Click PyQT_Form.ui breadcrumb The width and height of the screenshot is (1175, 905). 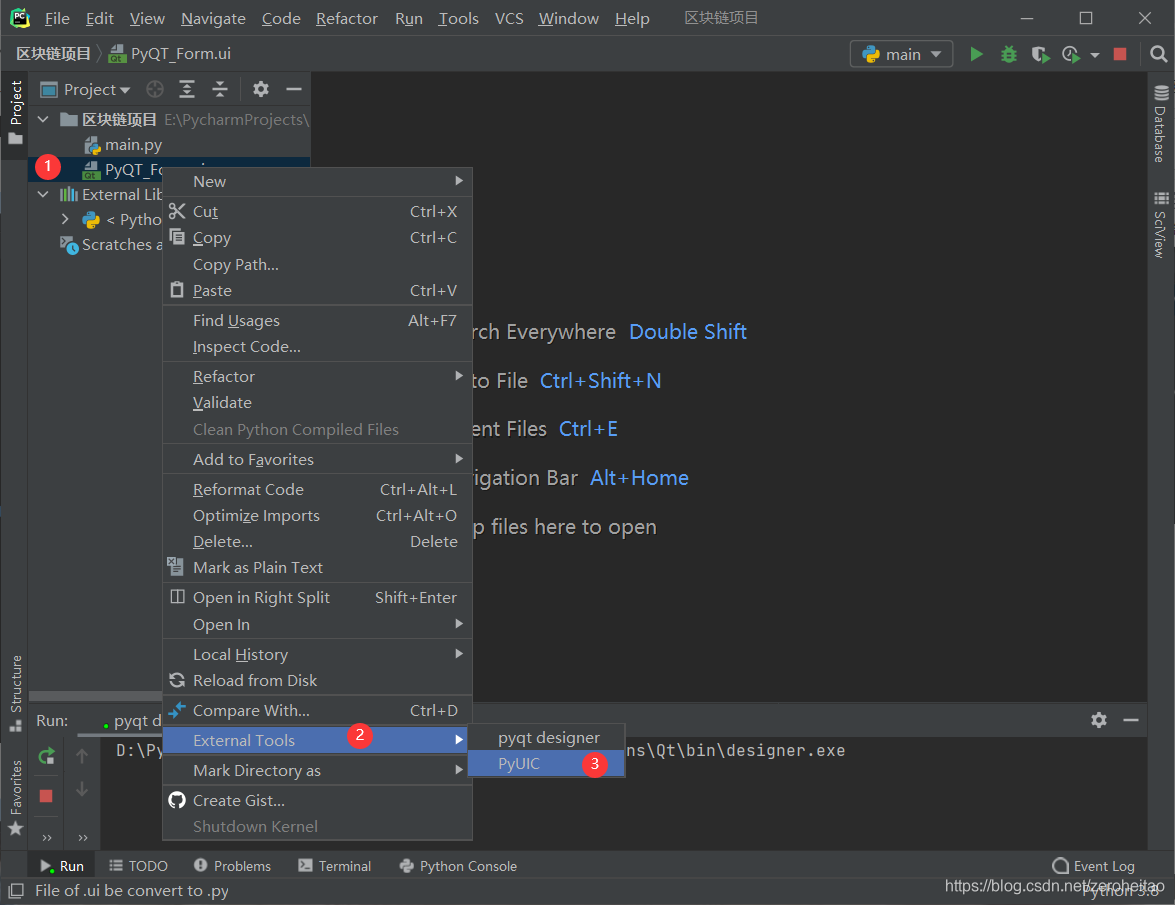click(x=170, y=54)
